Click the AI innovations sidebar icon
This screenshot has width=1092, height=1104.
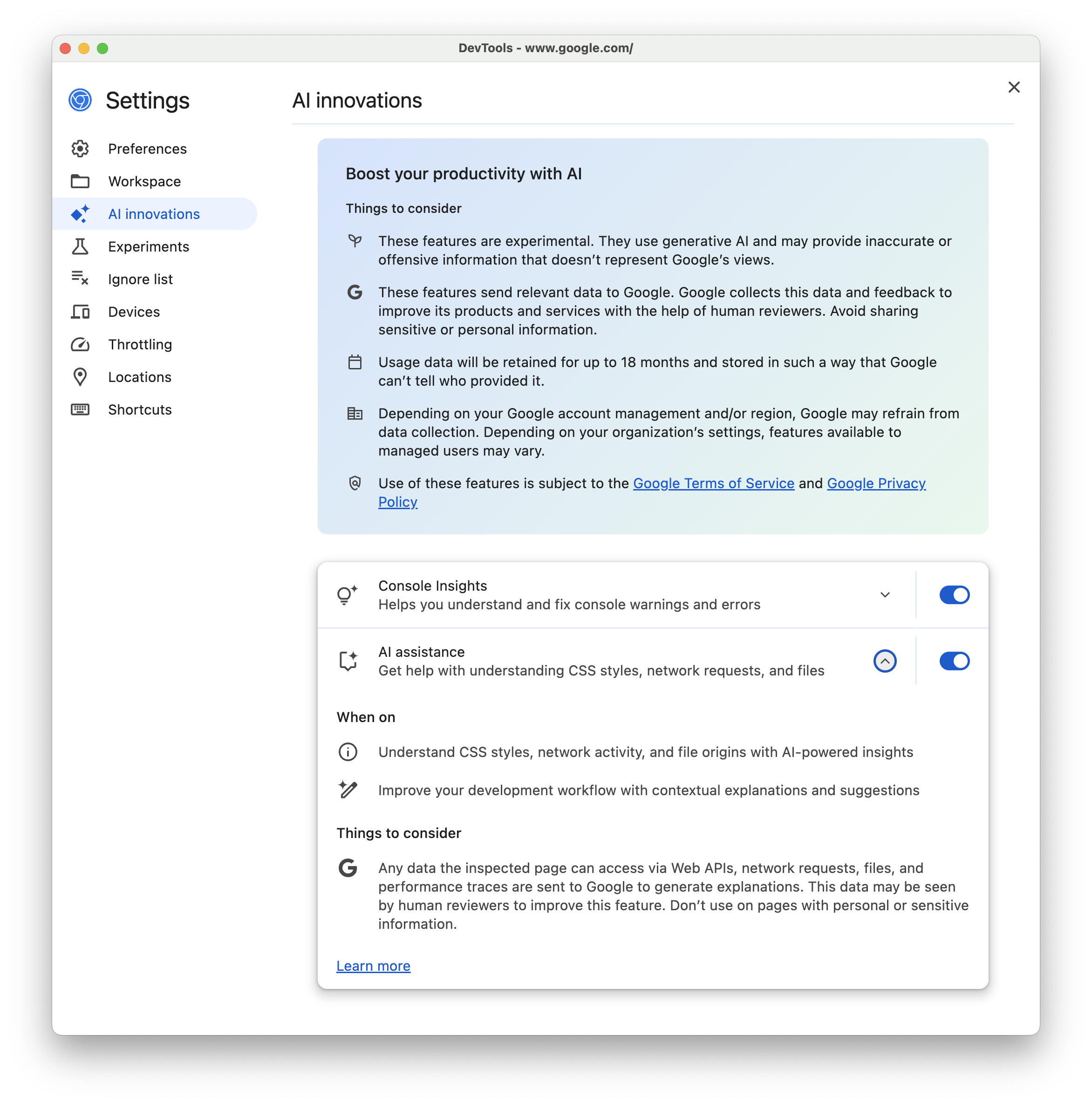point(80,213)
